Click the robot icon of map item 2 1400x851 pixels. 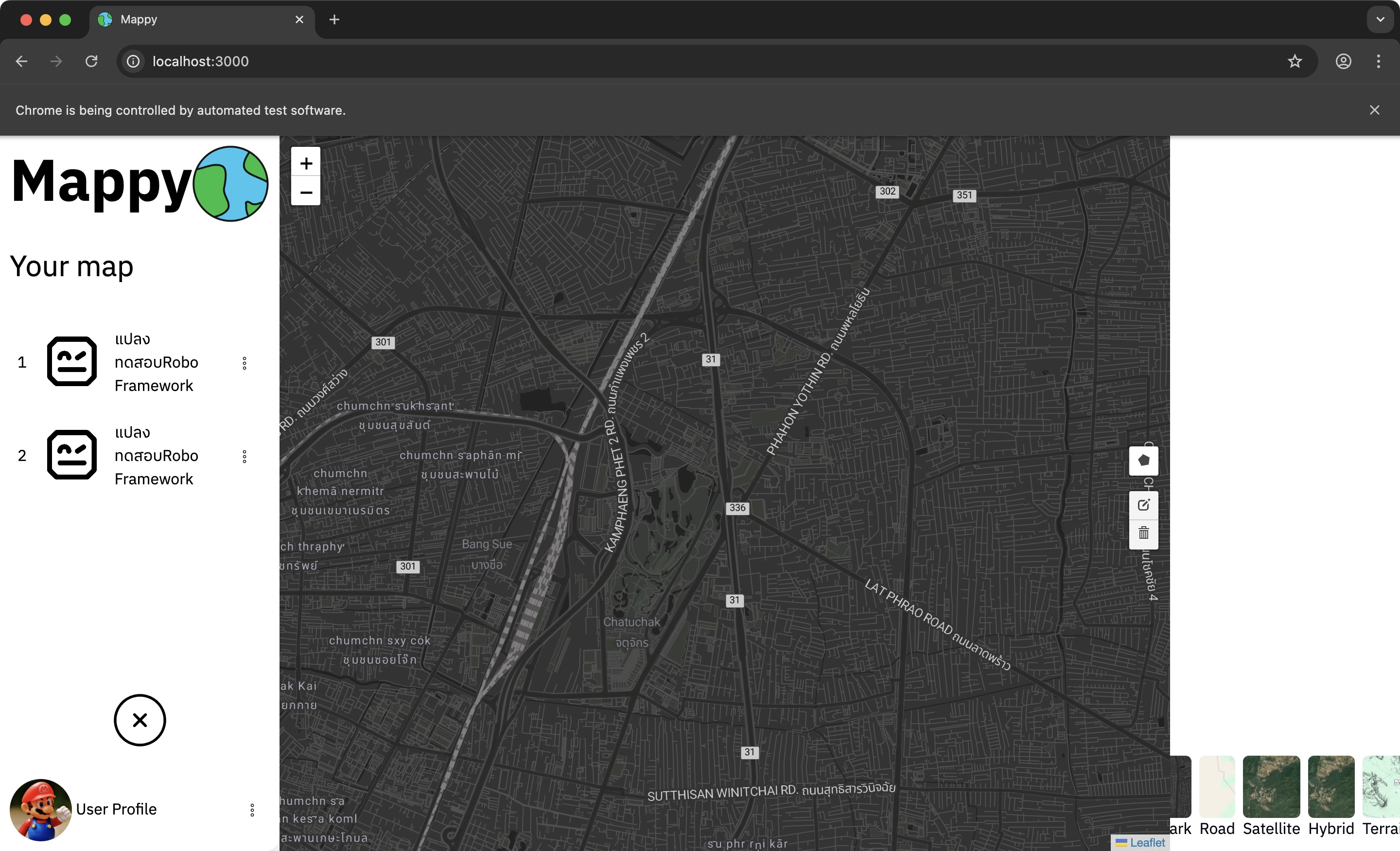[71, 455]
